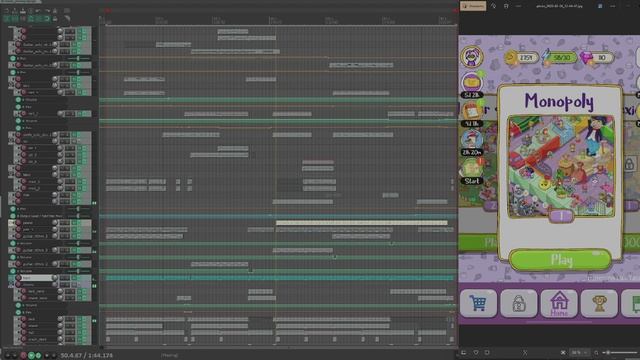The image size is (640, 360).
Task: Click the player avatar icon in game image
Action: (x=472, y=56)
